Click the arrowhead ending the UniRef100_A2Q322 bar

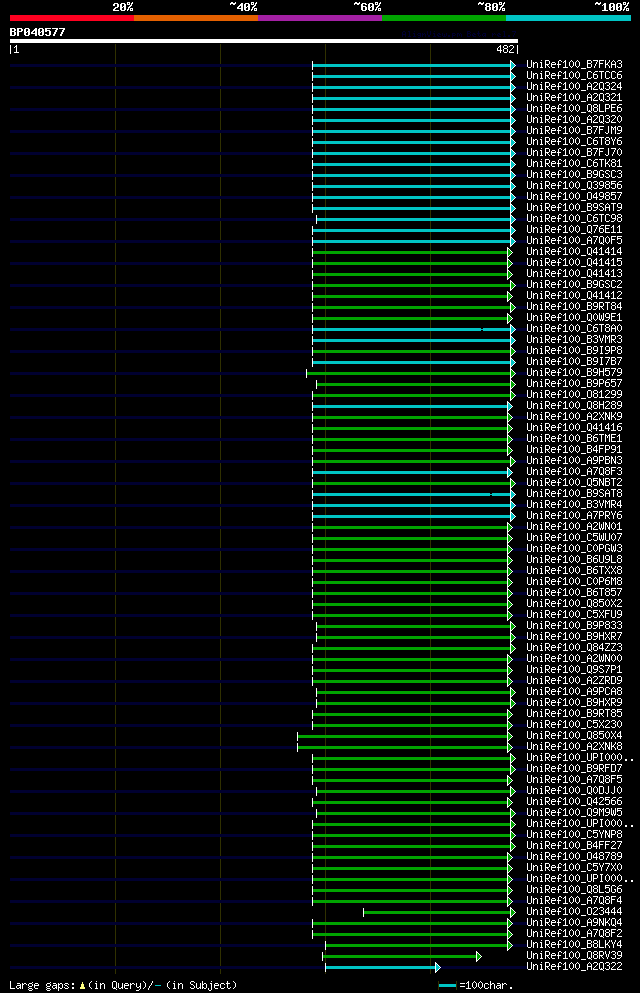437,968
